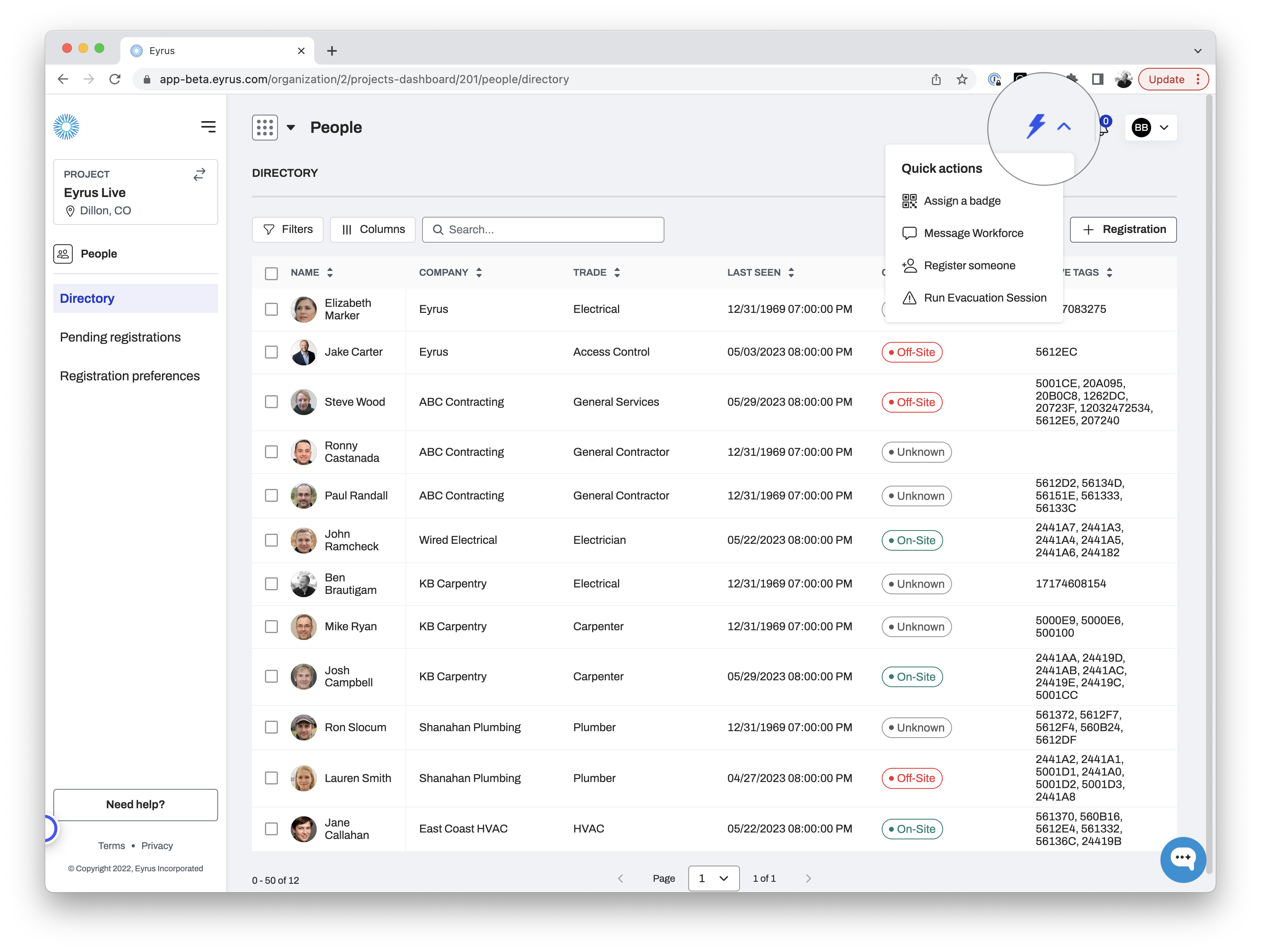This screenshot has height=952, width=1261.
Task: Collapse quick actions with chevron up
Action: click(1064, 126)
